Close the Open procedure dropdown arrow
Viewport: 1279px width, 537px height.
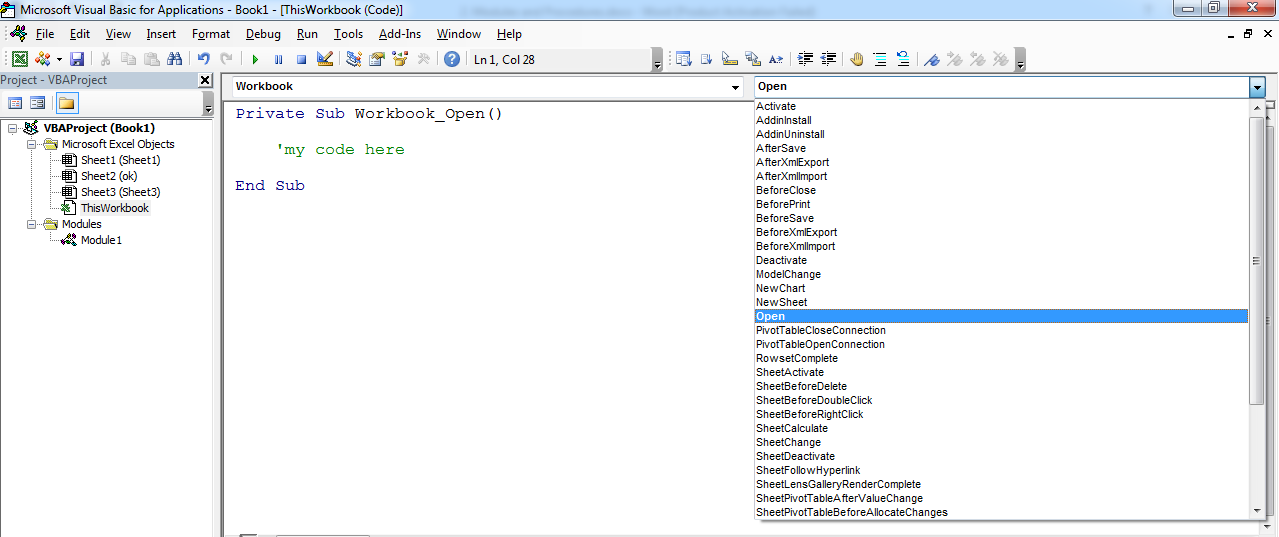pos(1257,87)
